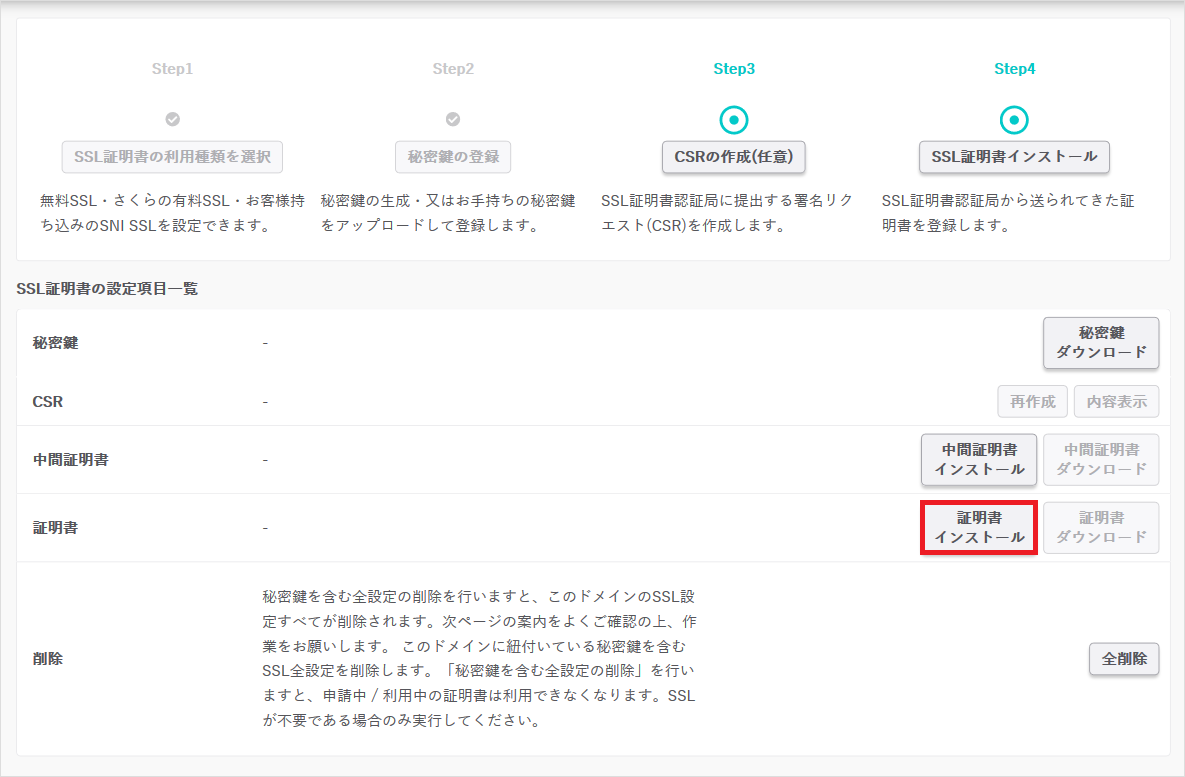Switch to the SSL証明書インストール step
This screenshot has height=777, width=1185.
1014,156
